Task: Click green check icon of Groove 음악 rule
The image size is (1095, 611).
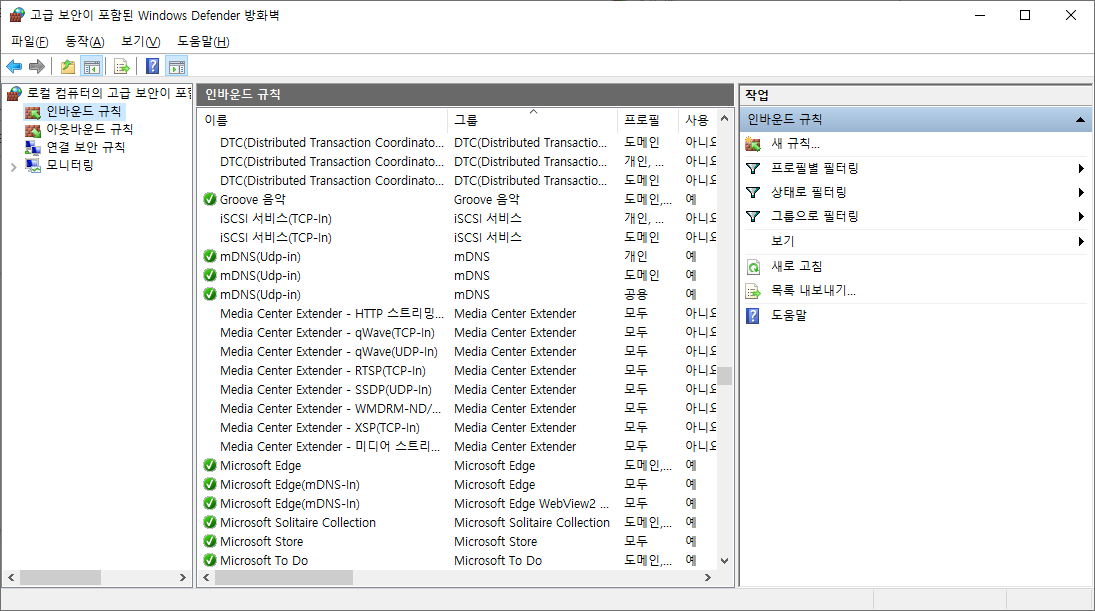Action: (x=210, y=199)
